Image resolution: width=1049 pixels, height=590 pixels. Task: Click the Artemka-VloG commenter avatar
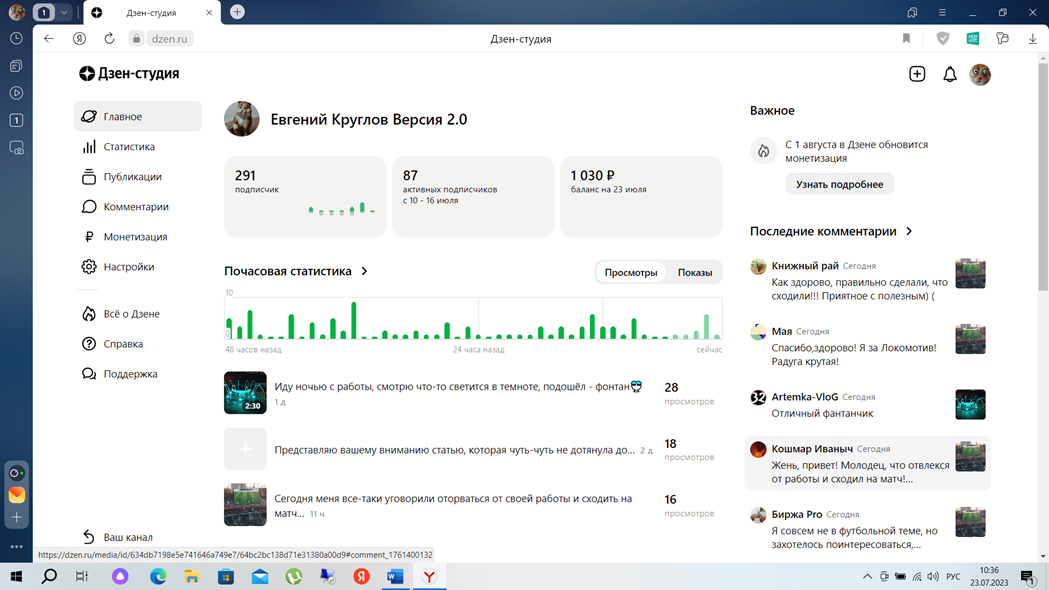758,397
